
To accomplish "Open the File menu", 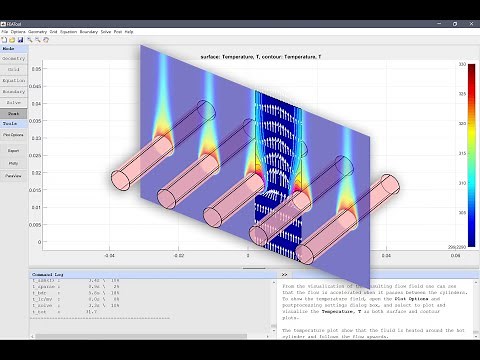I will click(4, 32).
